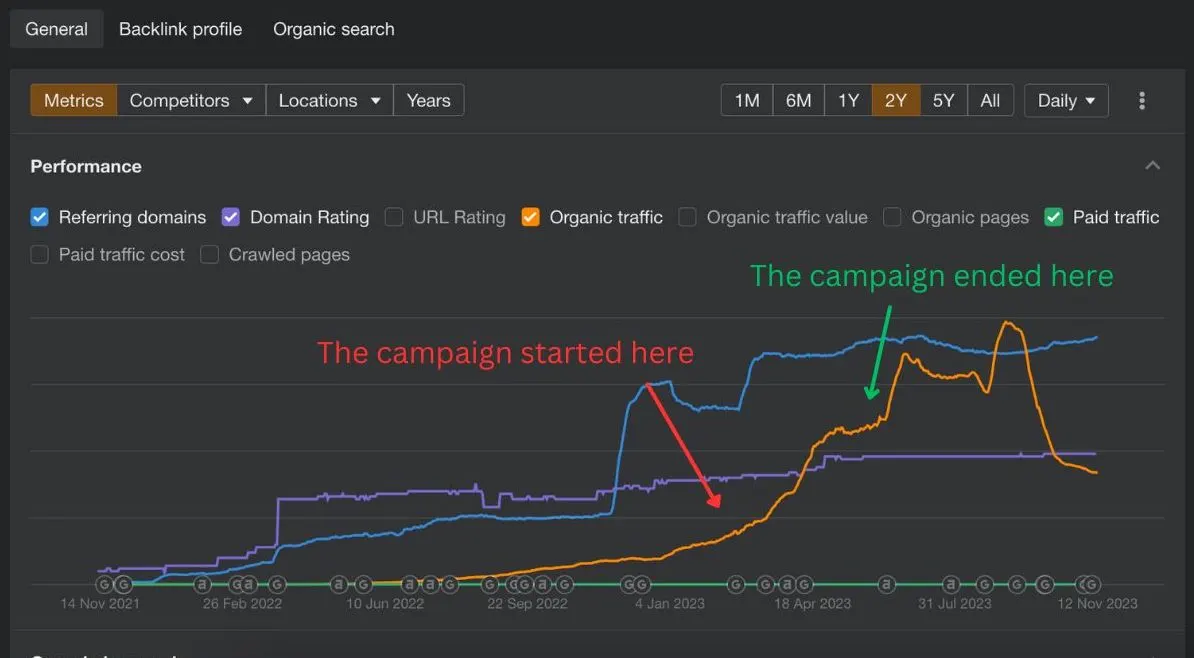Select the Years view button

point(429,101)
